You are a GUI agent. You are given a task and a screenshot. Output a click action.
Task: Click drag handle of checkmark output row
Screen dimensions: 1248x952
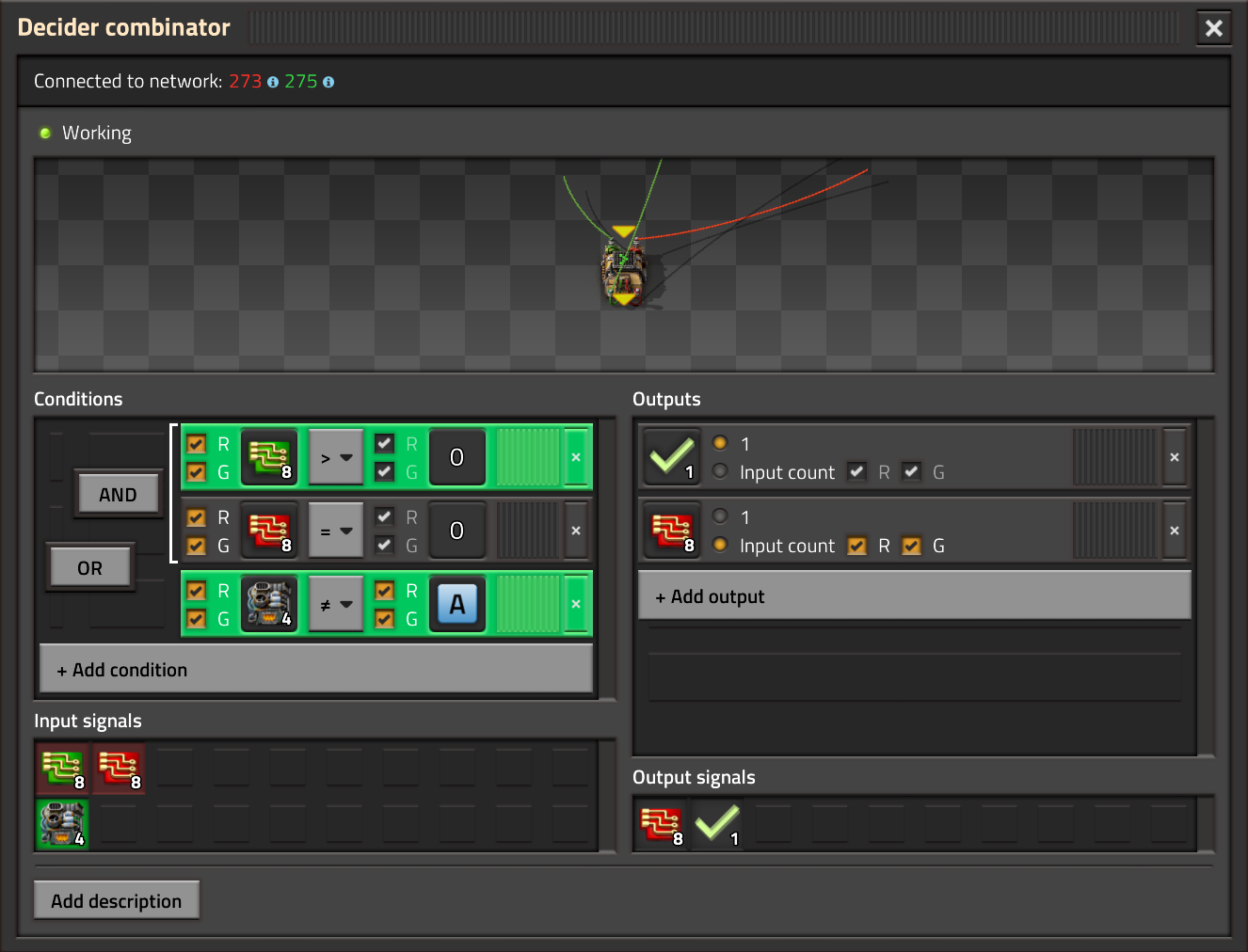click(1114, 457)
